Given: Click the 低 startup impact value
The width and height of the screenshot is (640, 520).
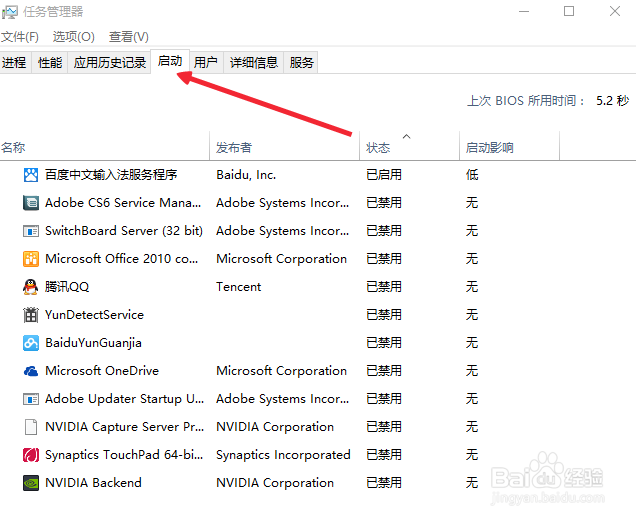Looking at the screenshot, I should coord(472,175).
